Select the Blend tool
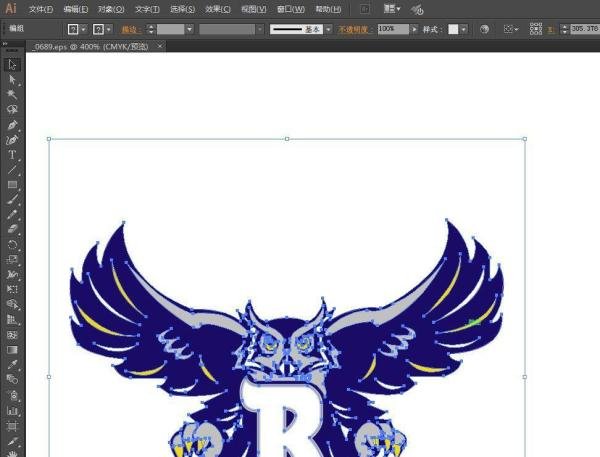 [12, 380]
